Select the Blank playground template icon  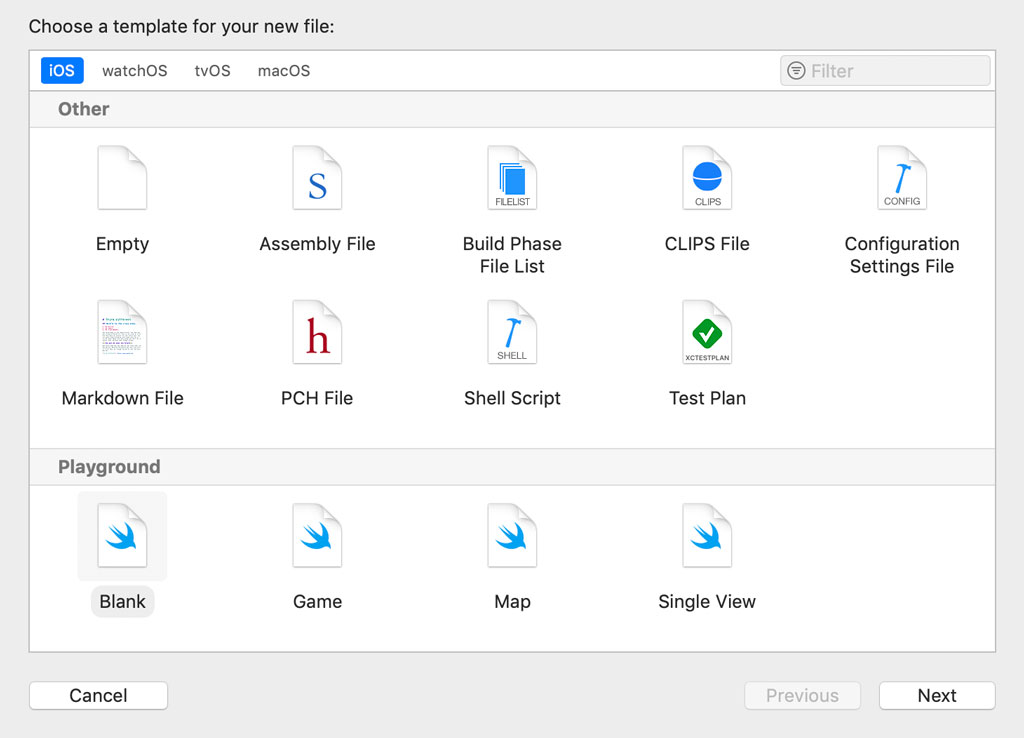122,536
